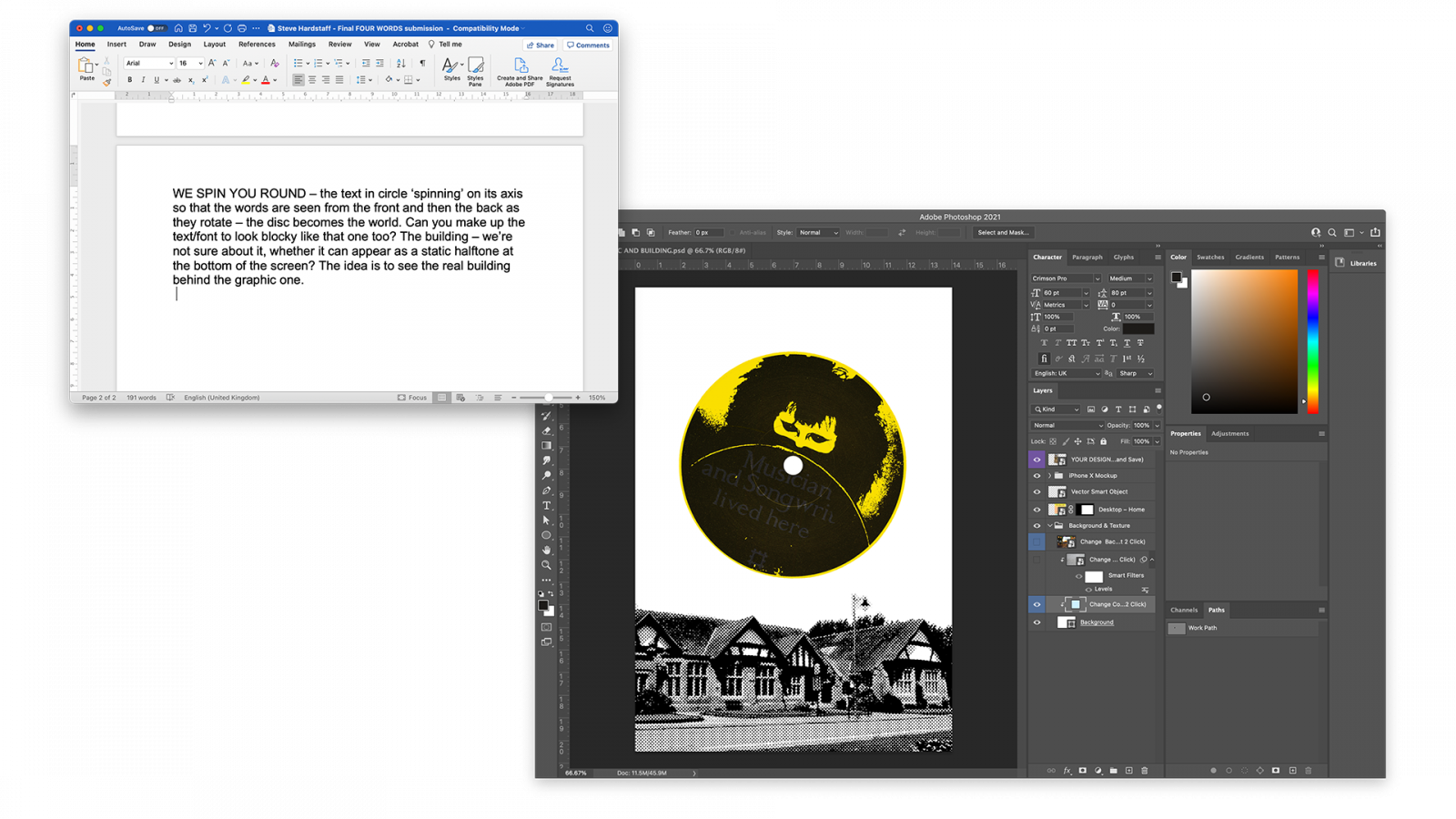Image resolution: width=1456 pixels, height=819 pixels.
Task: Toggle Smart Filters visibility eye
Action: point(1078,576)
